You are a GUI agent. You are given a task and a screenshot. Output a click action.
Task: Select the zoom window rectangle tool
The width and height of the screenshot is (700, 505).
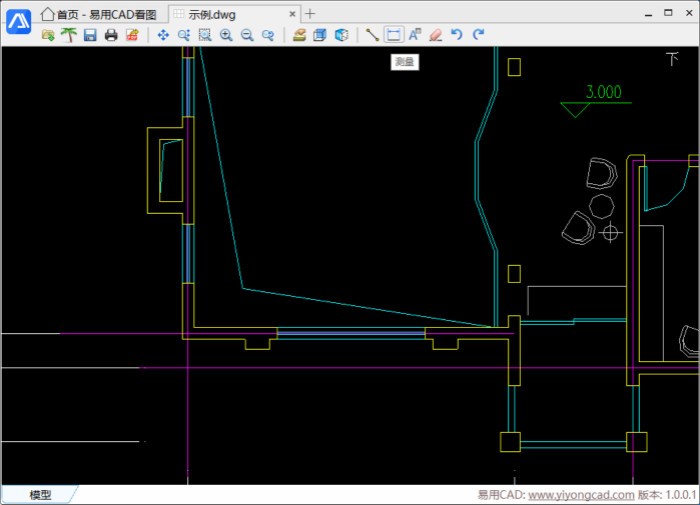(x=205, y=35)
